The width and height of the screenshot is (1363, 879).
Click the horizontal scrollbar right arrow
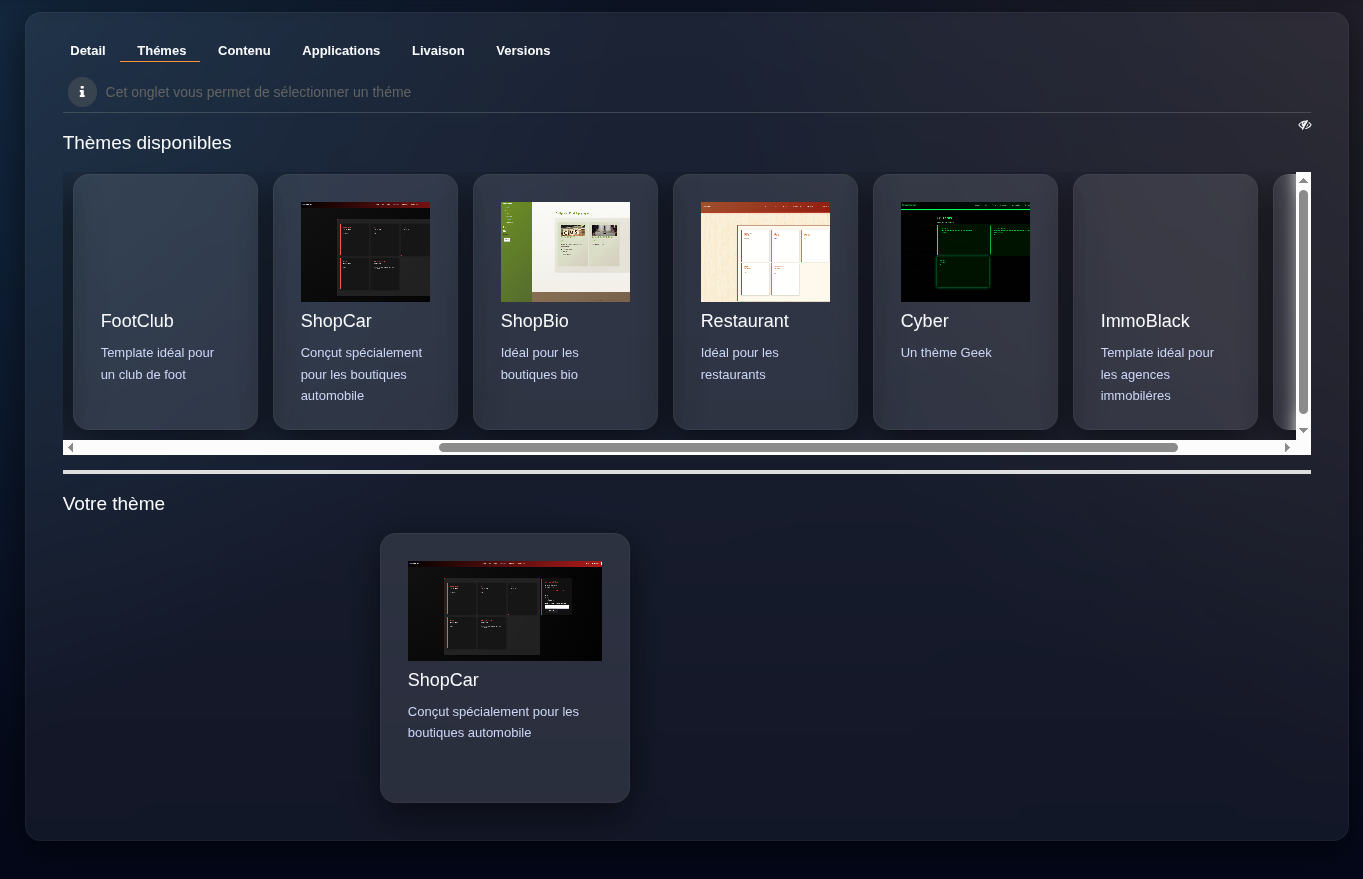tap(1287, 448)
